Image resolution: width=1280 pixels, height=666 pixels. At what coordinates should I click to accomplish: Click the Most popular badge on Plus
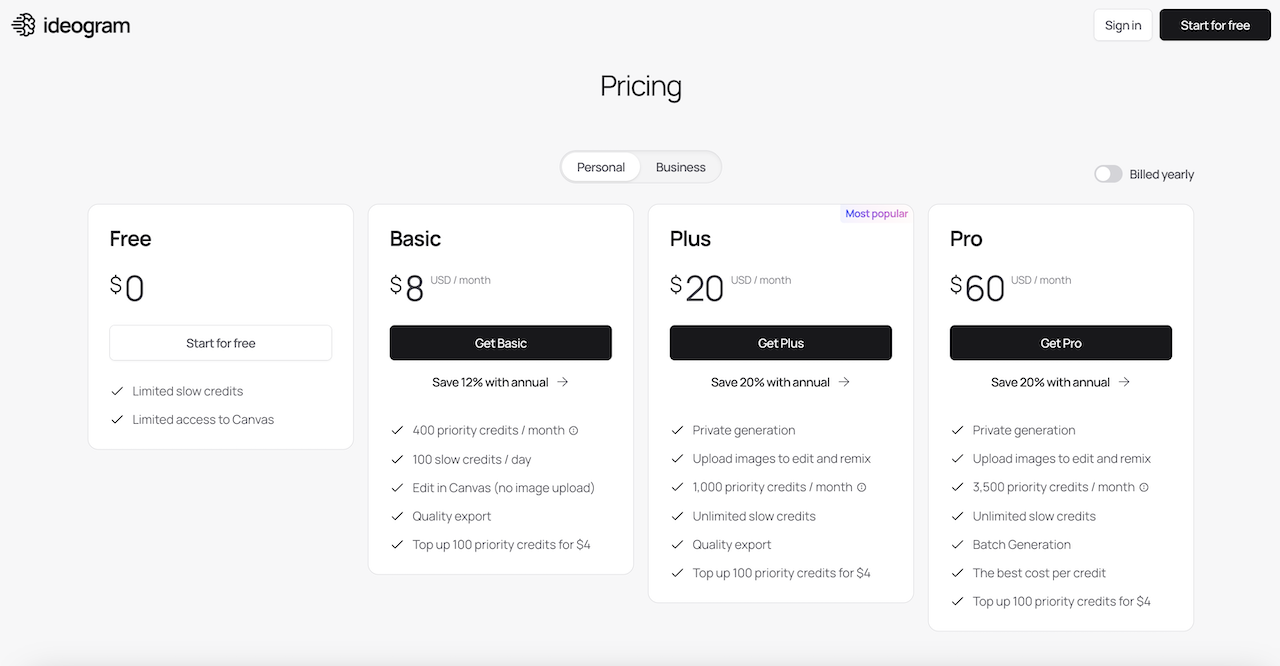pyautogui.click(x=876, y=214)
